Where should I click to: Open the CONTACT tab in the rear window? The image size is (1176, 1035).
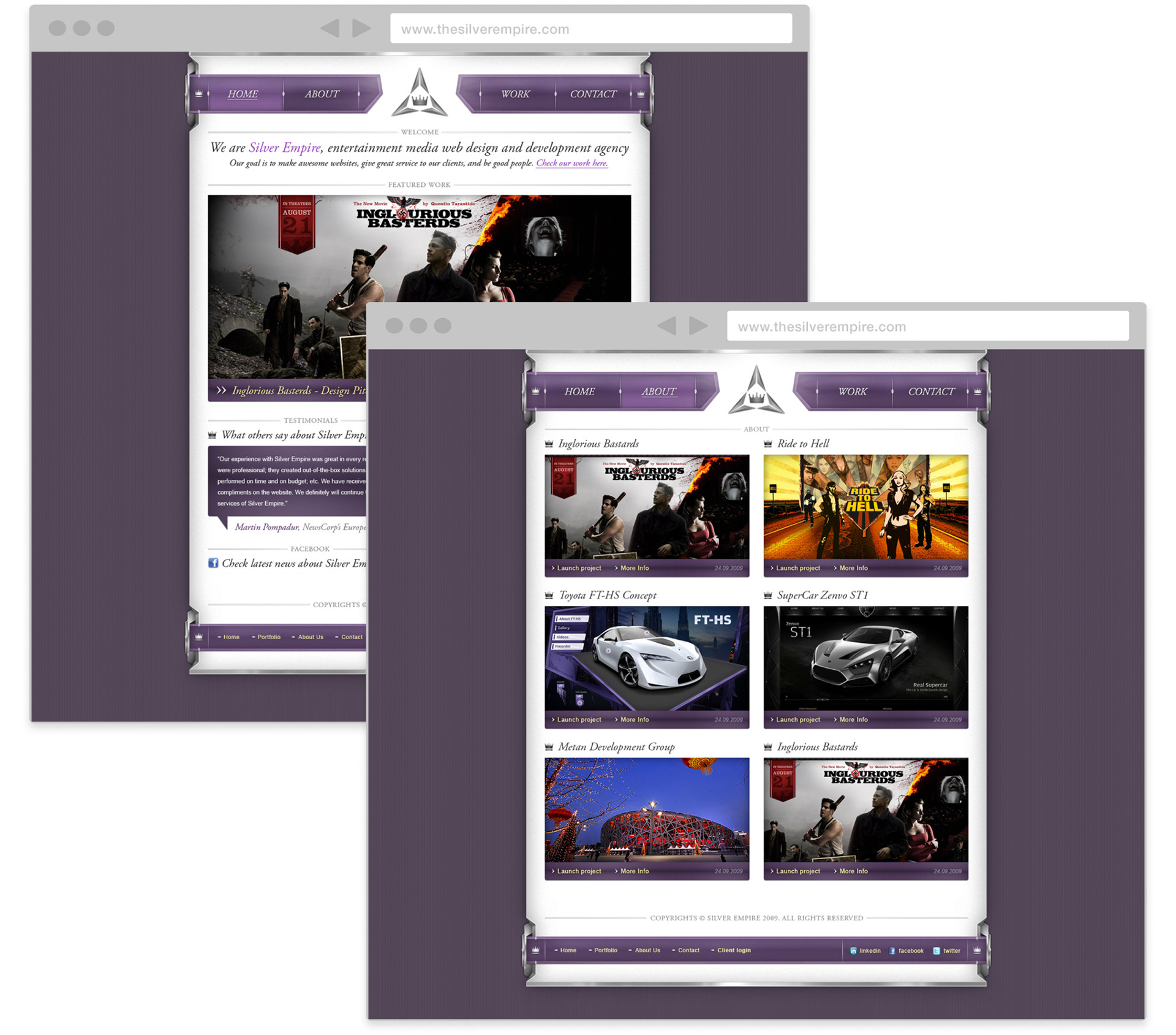[x=593, y=94]
